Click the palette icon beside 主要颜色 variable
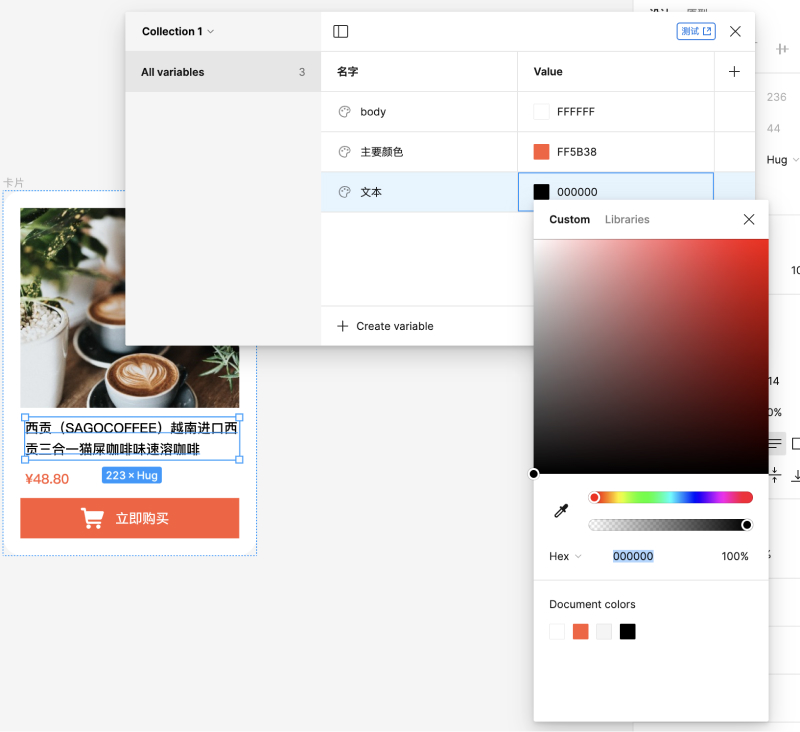Viewport: 800px width, 732px height. click(345, 152)
